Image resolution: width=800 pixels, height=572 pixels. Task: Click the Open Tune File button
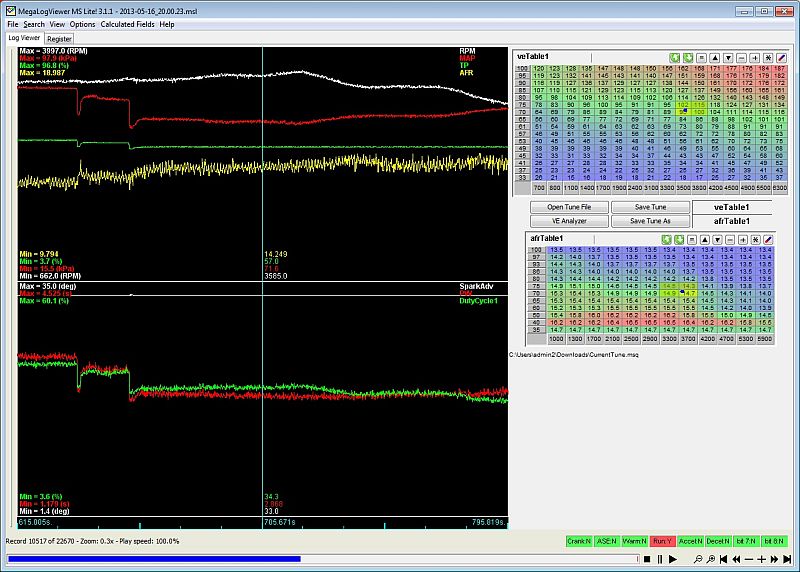coord(568,207)
